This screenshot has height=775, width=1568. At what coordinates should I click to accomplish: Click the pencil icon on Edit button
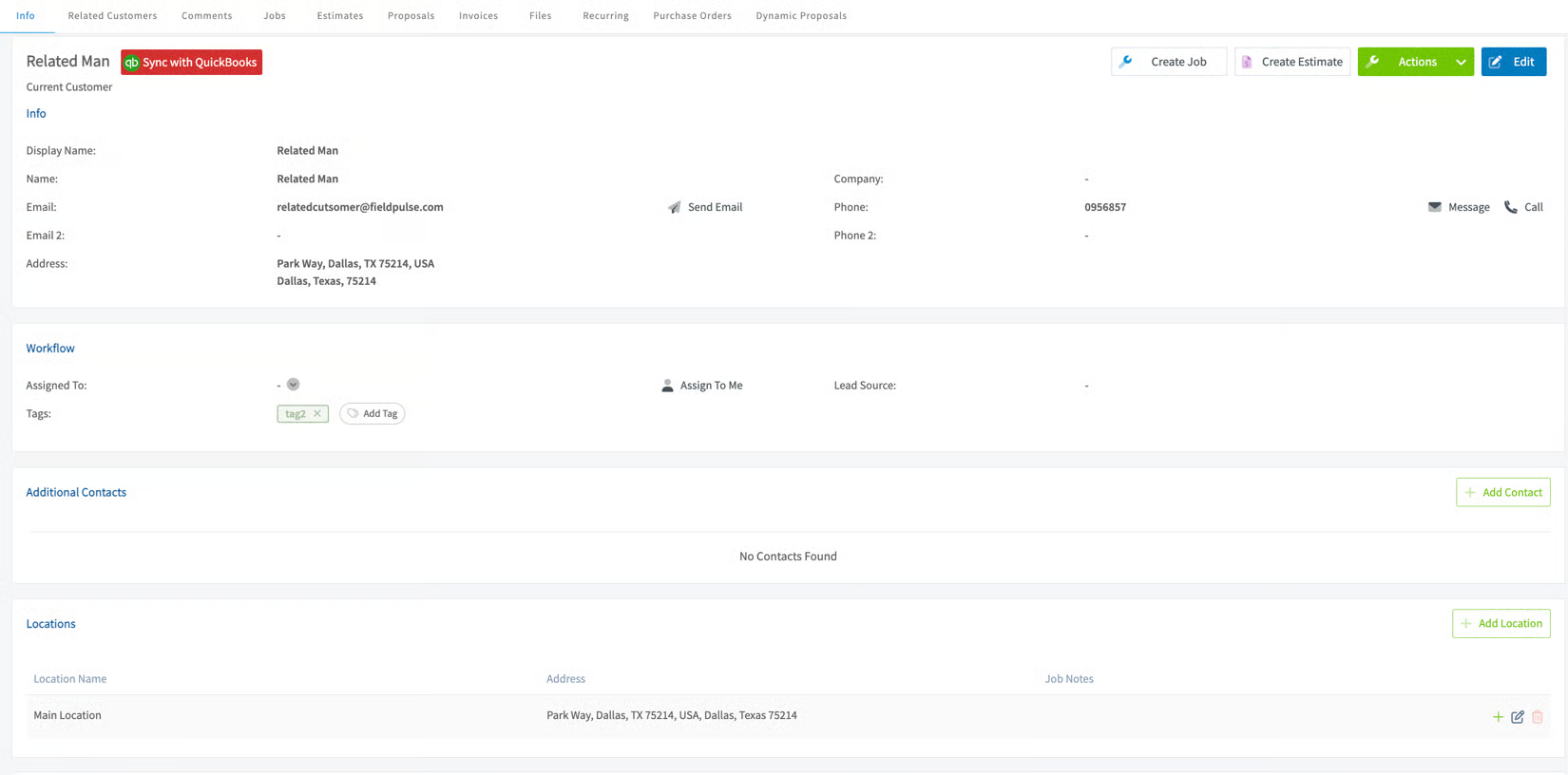click(1496, 62)
